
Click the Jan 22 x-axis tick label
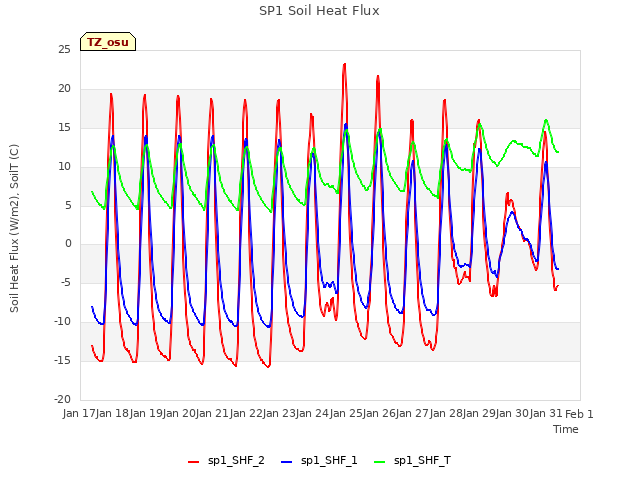tap(246, 414)
